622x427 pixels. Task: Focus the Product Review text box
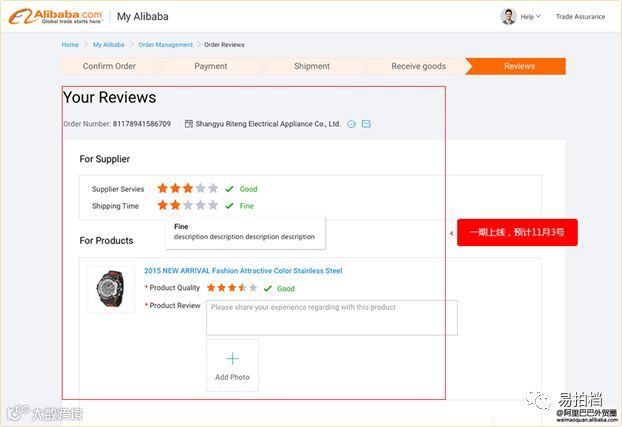[x=332, y=317]
